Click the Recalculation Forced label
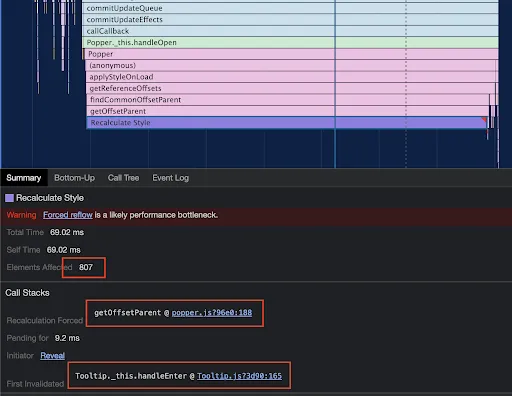This screenshot has width=512, height=396. pyautogui.click(x=45, y=321)
